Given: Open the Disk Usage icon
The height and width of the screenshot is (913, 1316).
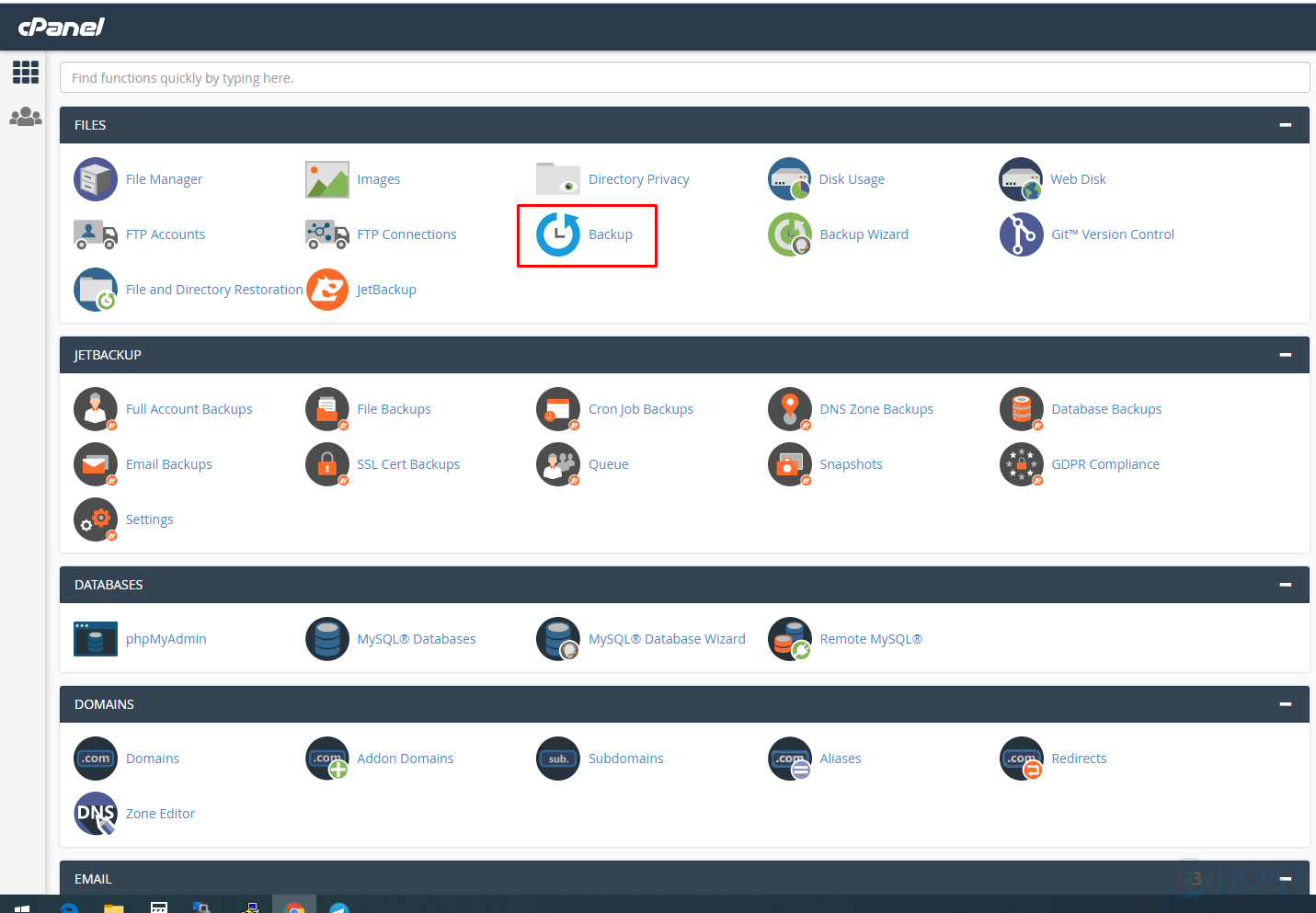Looking at the screenshot, I should click(x=790, y=179).
